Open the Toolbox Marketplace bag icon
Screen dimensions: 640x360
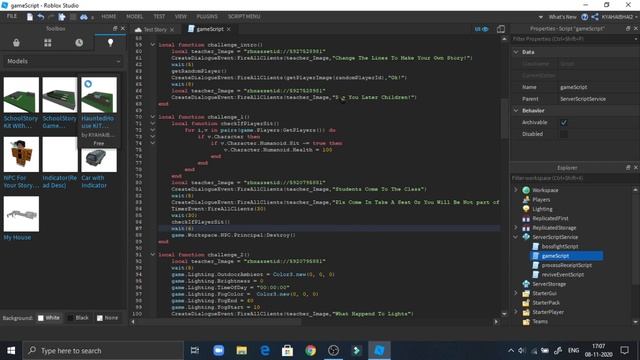(x=16, y=42)
